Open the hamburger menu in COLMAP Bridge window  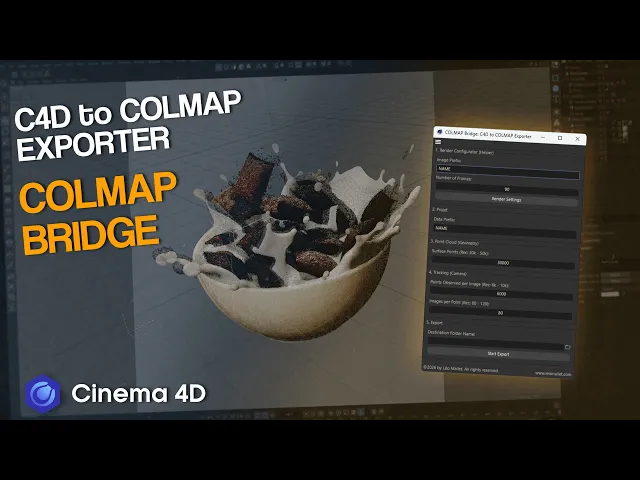438,142
